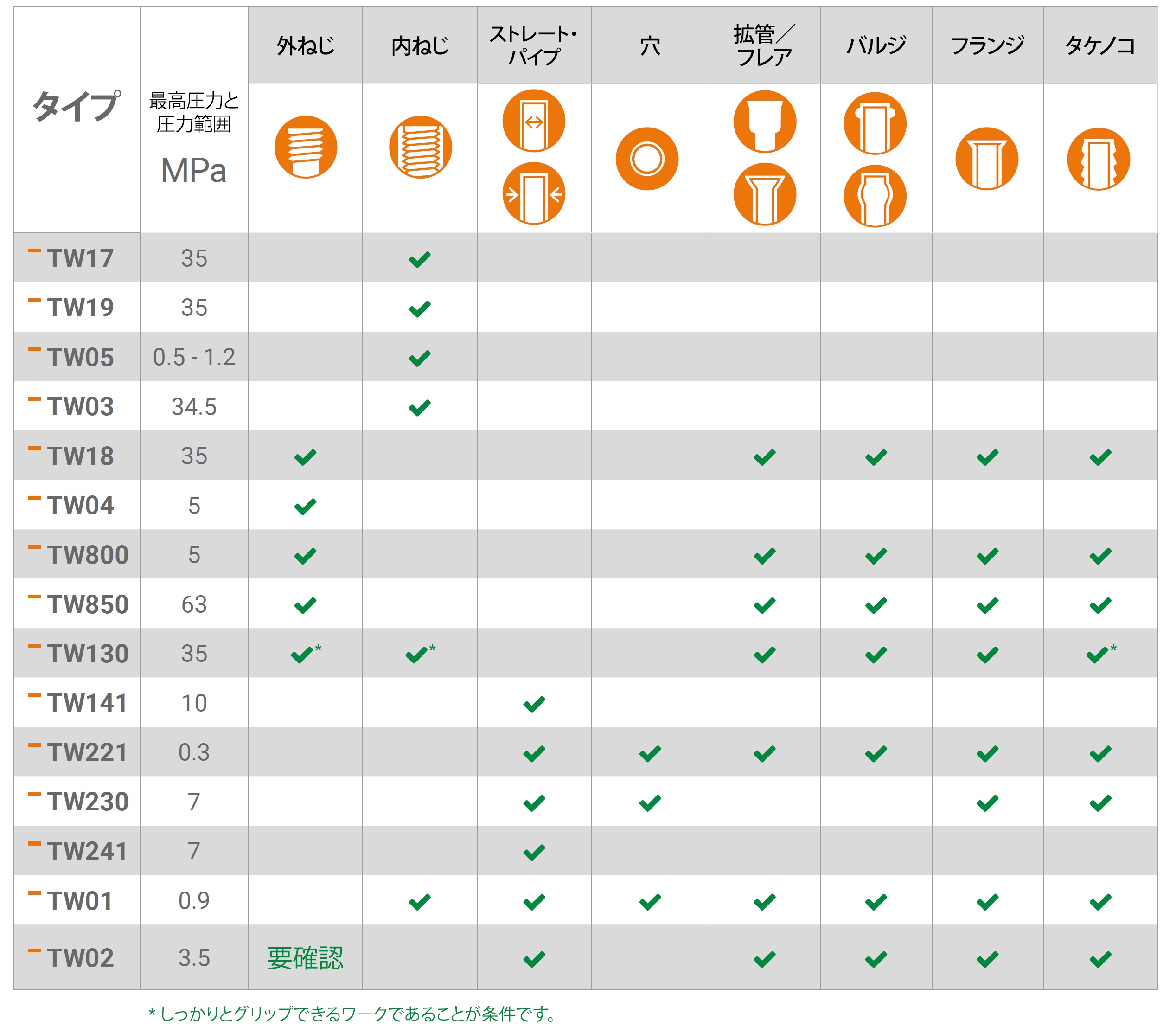Click TW130 external thread asterisk checkmark
This screenshot has width=1176, height=1027.
(307, 653)
